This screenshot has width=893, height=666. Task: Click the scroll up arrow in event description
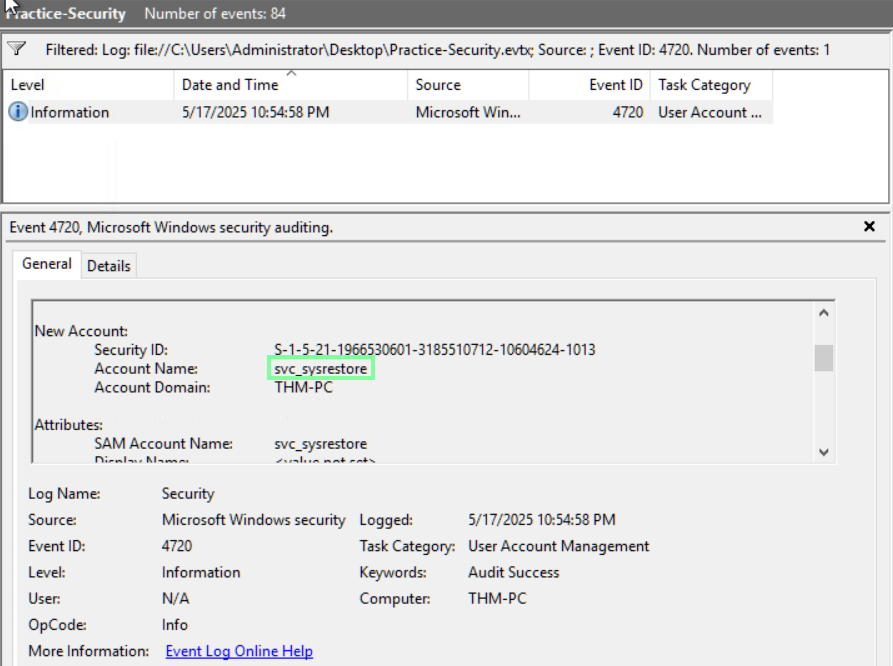823,313
